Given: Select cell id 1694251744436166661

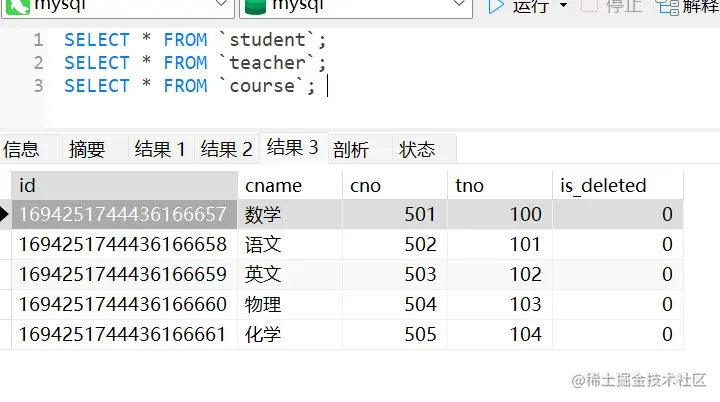Looking at the screenshot, I should [x=124, y=334].
